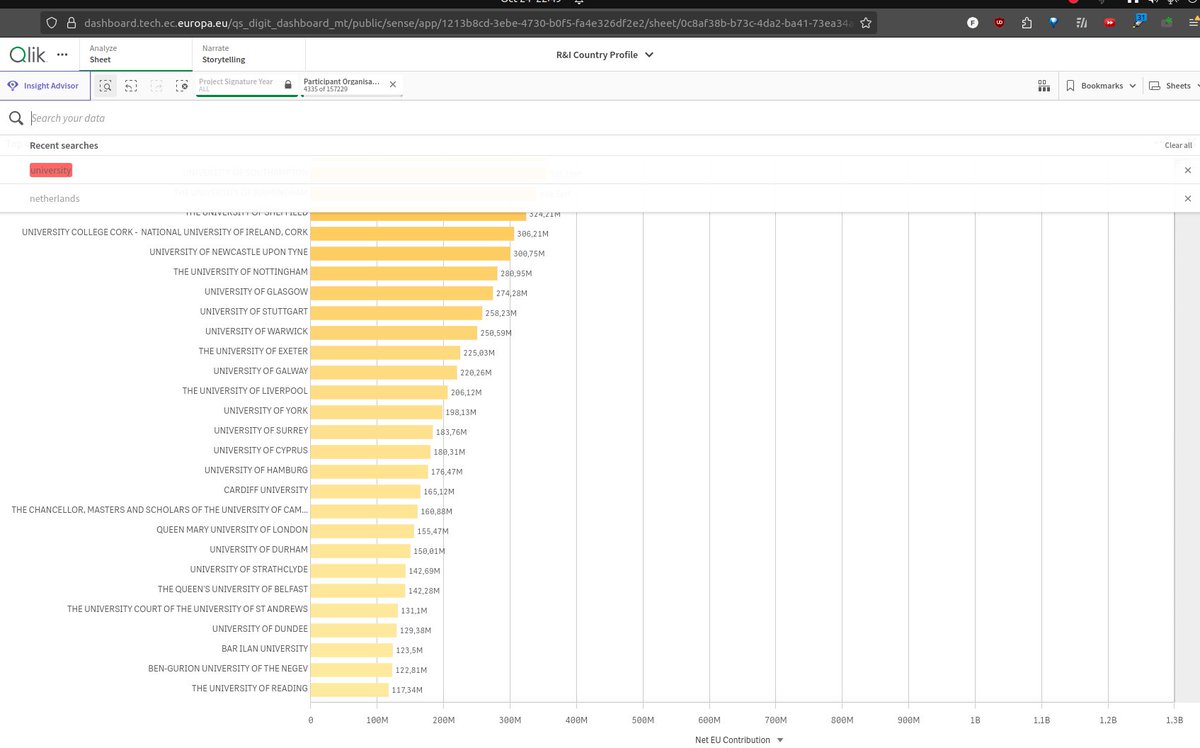Remove 'university' from recent searches
The width and height of the screenshot is (1200, 748).
click(x=1187, y=170)
